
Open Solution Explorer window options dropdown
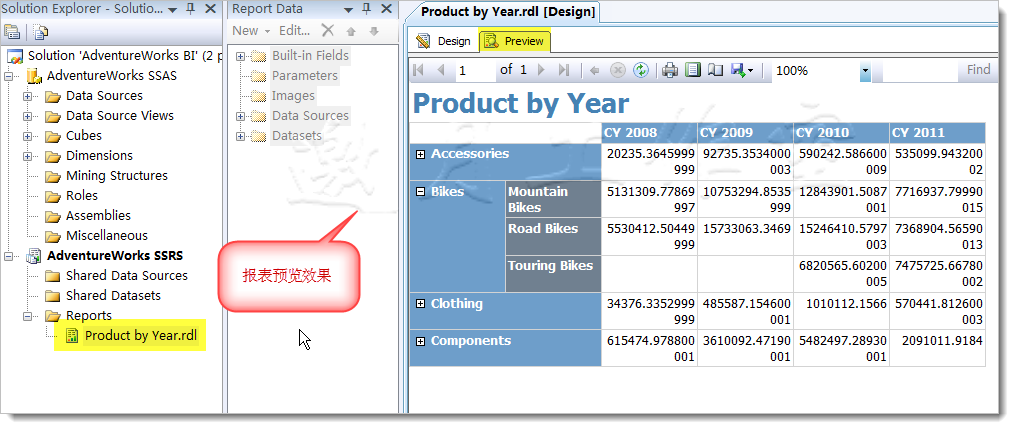173,10
